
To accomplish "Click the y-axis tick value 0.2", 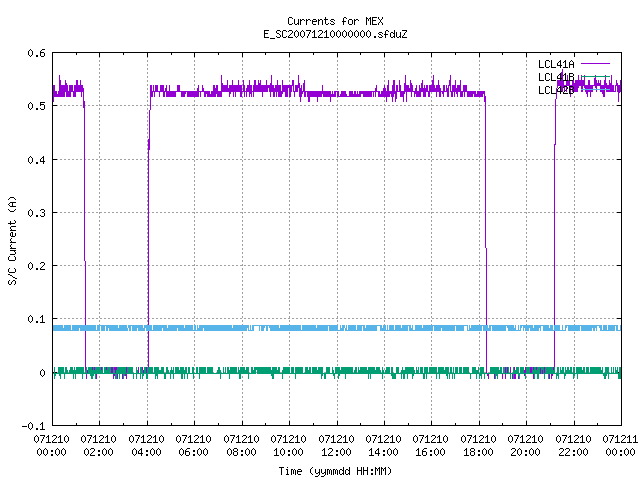I will [36, 266].
